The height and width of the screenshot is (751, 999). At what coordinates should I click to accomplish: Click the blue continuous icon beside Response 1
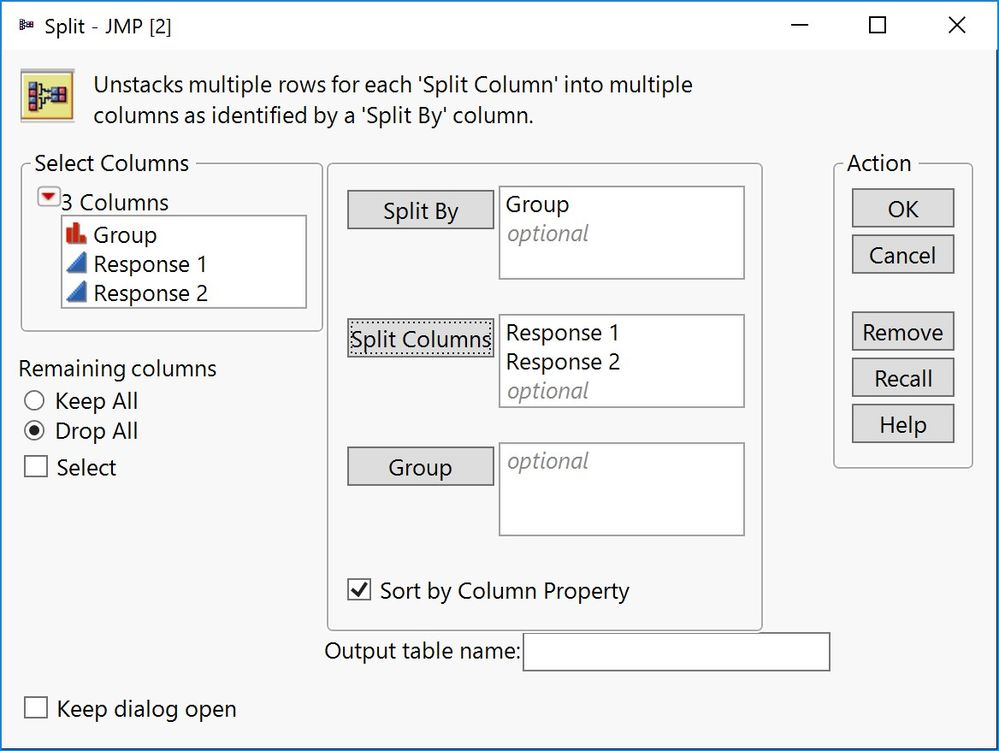tap(76, 264)
